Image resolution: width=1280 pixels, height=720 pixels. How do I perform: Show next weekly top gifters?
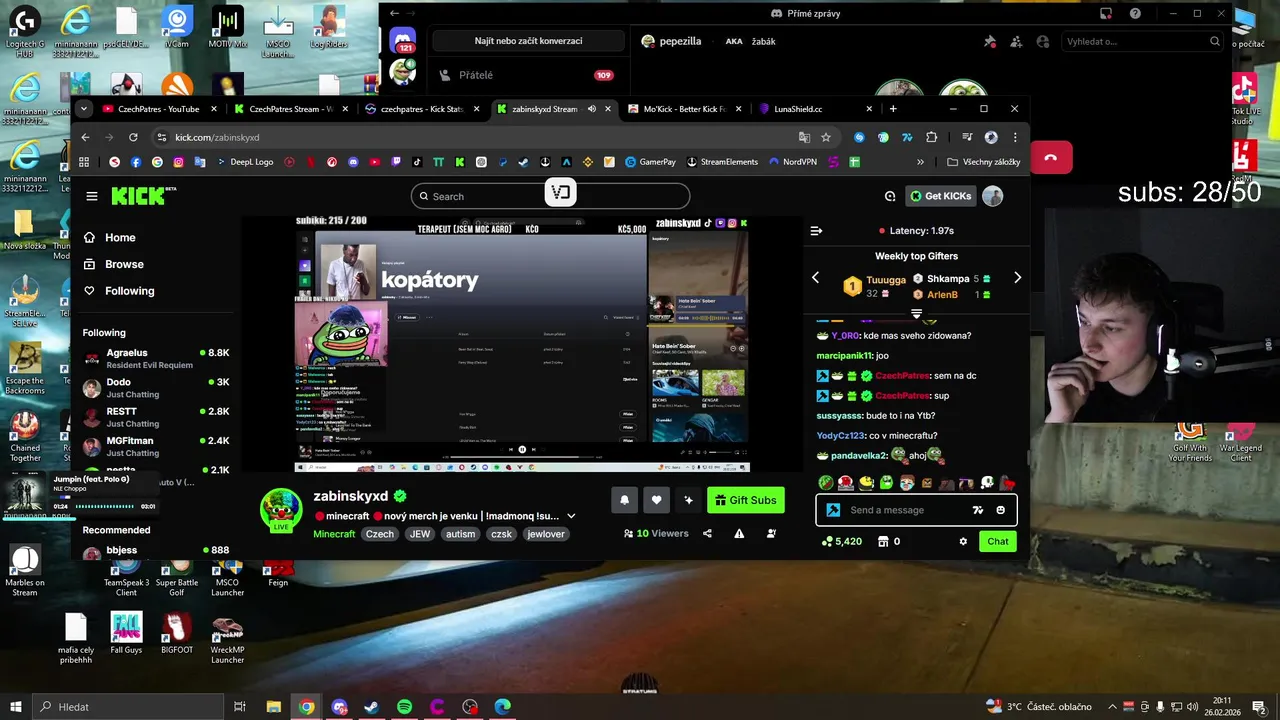1017,278
